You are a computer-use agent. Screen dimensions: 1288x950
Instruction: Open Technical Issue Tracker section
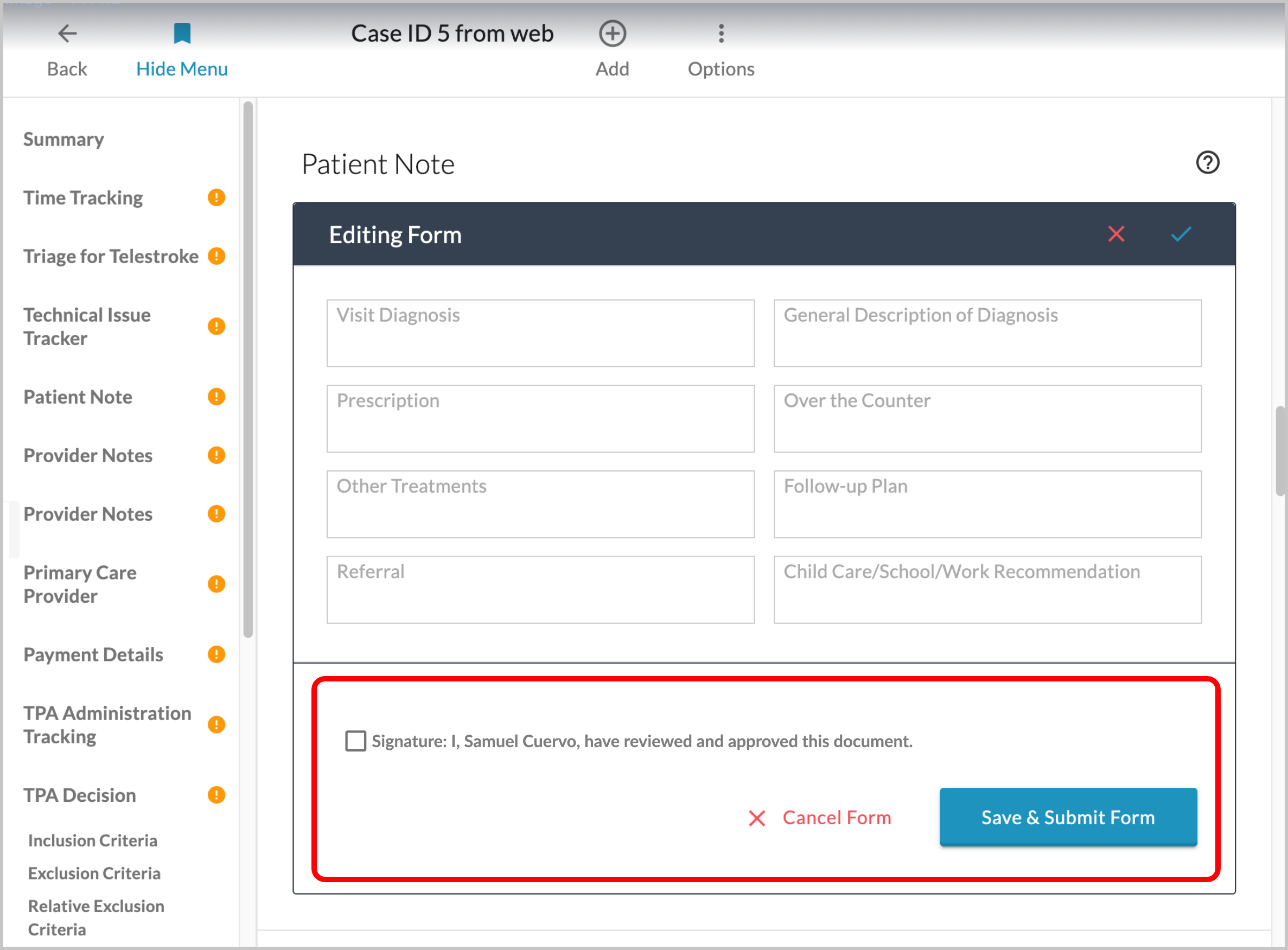87,327
